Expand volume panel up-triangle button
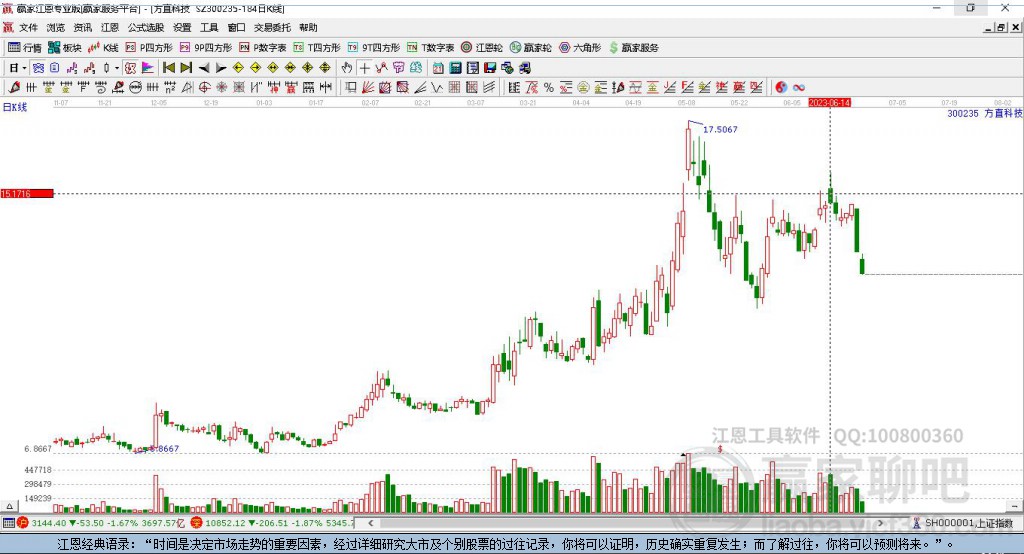 tap(9, 506)
